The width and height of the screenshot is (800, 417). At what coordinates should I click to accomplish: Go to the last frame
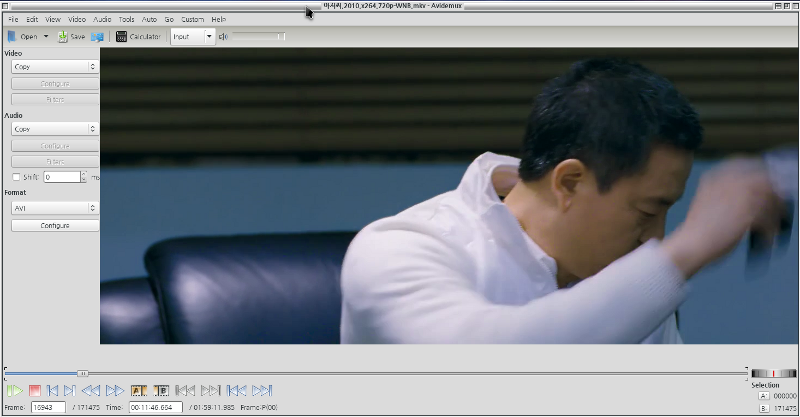pos(262,390)
